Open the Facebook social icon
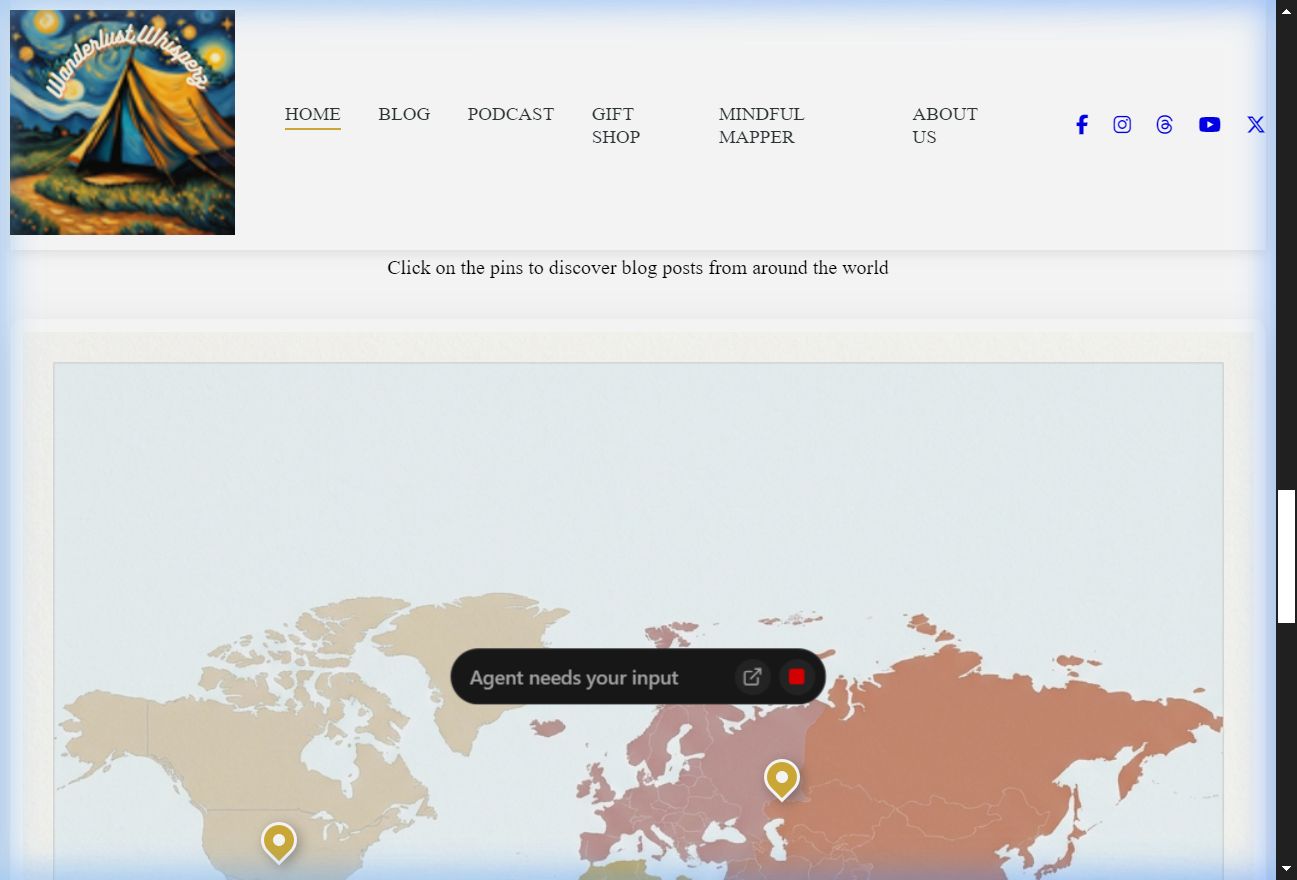 pyautogui.click(x=1081, y=125)
